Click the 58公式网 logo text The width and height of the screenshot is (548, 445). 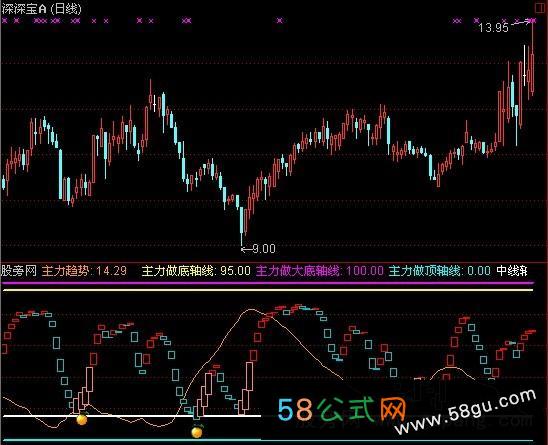point(342,409)
